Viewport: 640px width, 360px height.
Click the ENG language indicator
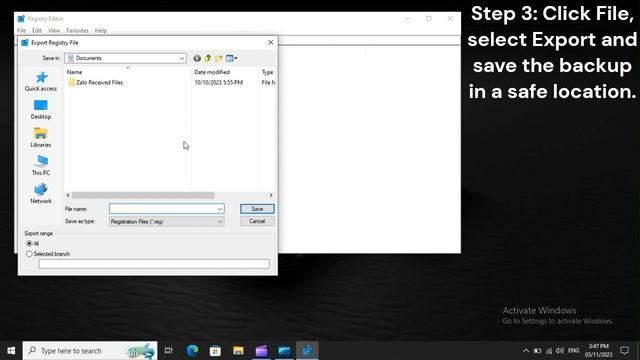(573, 351)
